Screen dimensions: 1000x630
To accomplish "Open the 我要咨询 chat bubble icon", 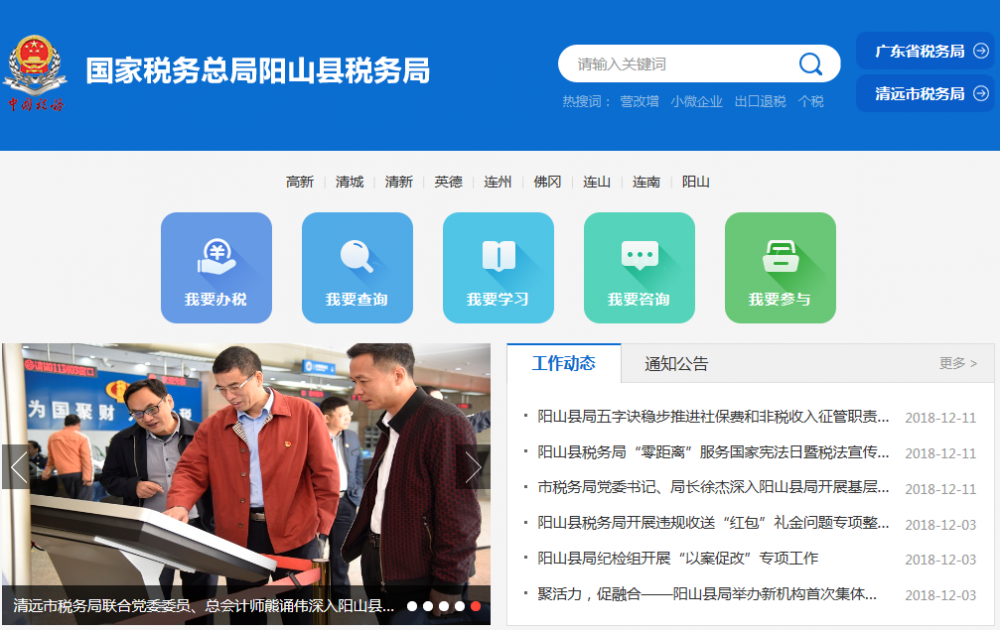I will [x=639, y=267].
